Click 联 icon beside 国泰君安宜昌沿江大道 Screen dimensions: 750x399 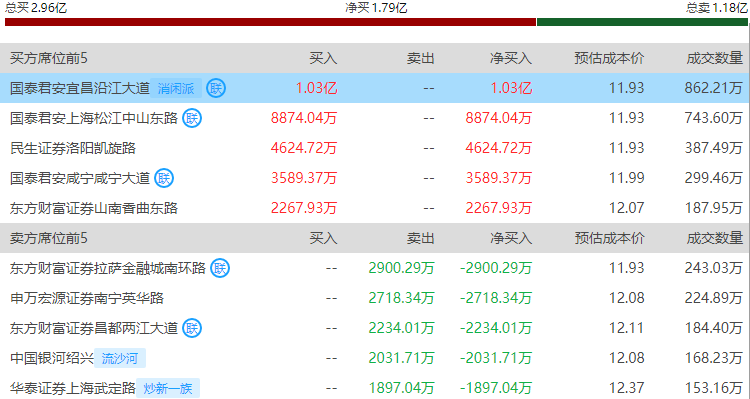216,88
